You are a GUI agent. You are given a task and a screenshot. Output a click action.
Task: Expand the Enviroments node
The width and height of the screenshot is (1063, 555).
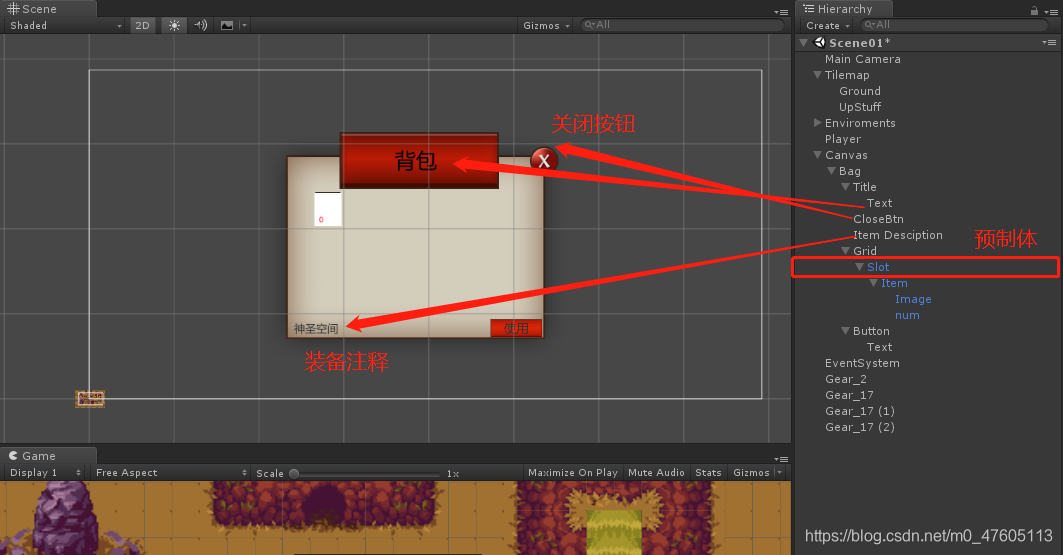[x=818, y=123]
